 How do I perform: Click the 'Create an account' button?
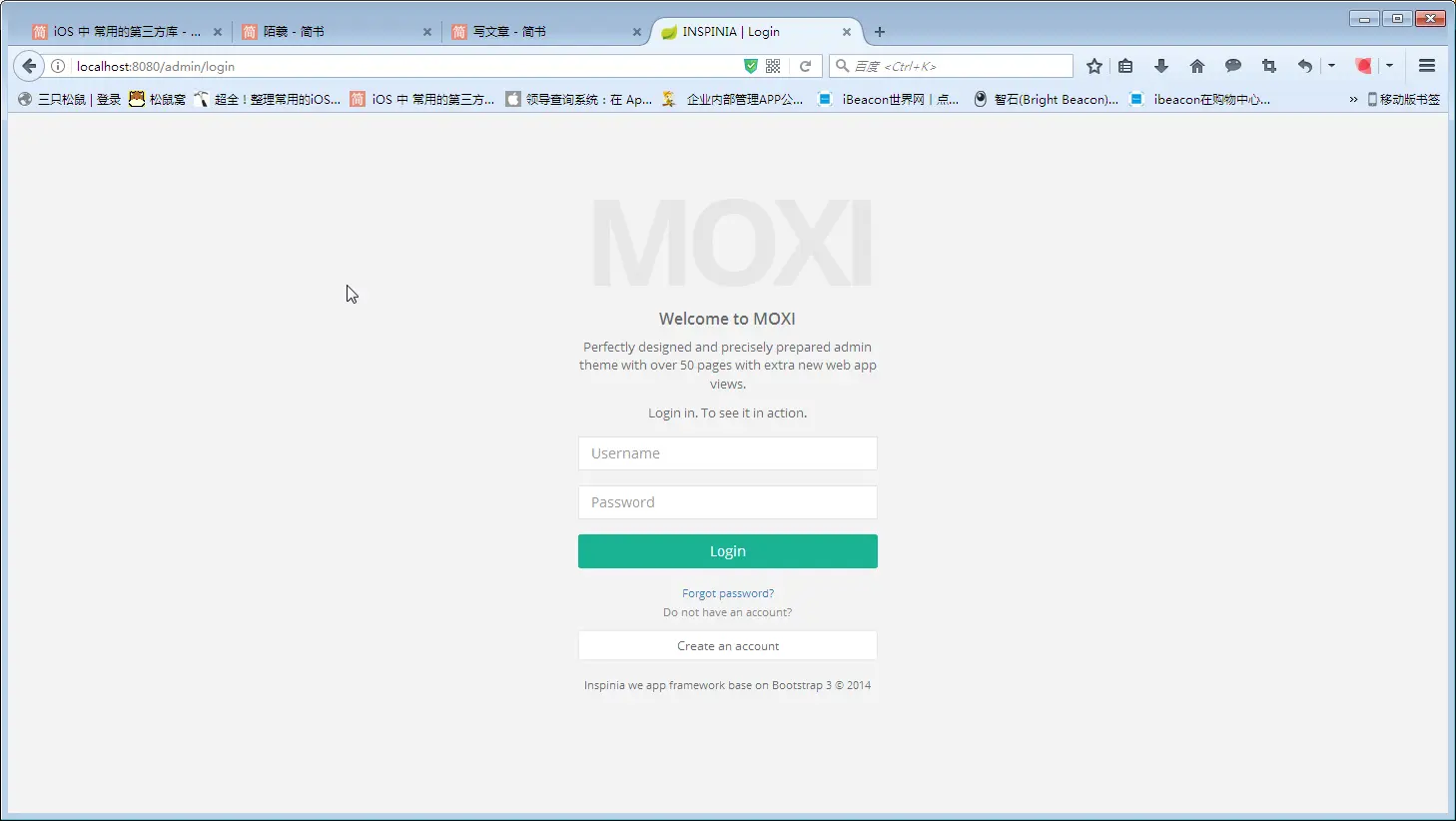[727, 645]
